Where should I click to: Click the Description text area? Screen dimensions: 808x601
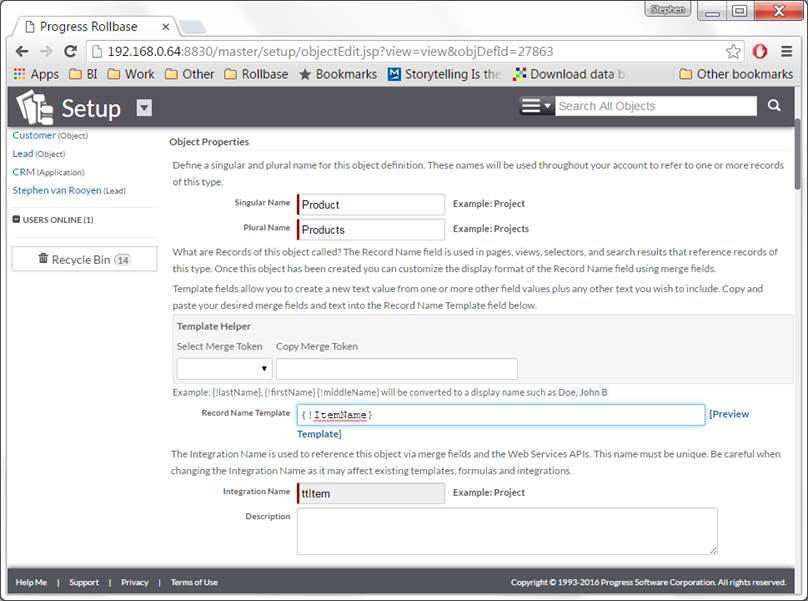[x=507, y=531]
